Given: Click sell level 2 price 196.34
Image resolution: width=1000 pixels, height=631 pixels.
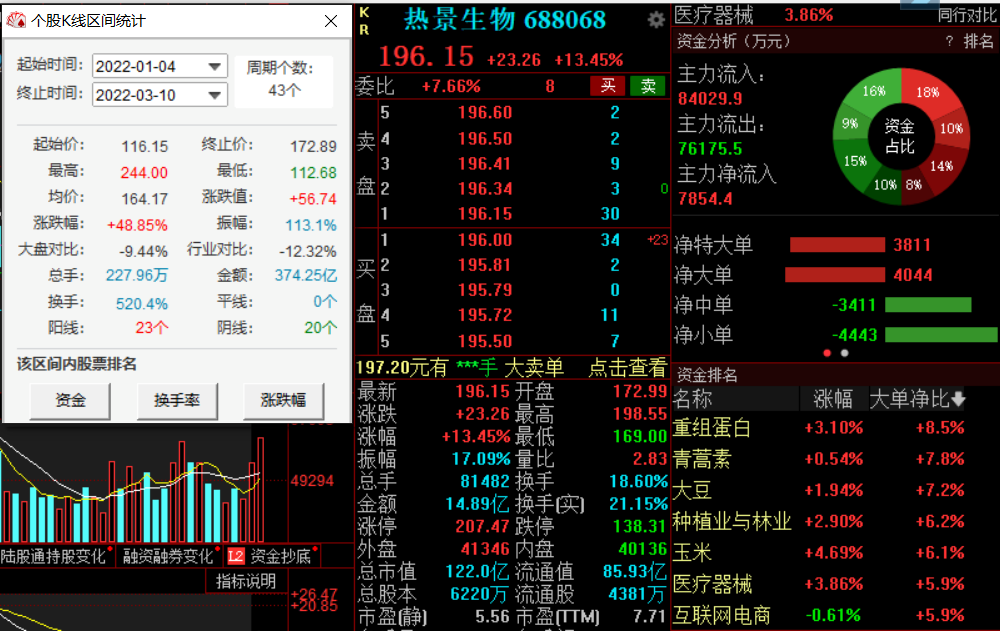Looking at the screenshot, I should pos(485,189).
